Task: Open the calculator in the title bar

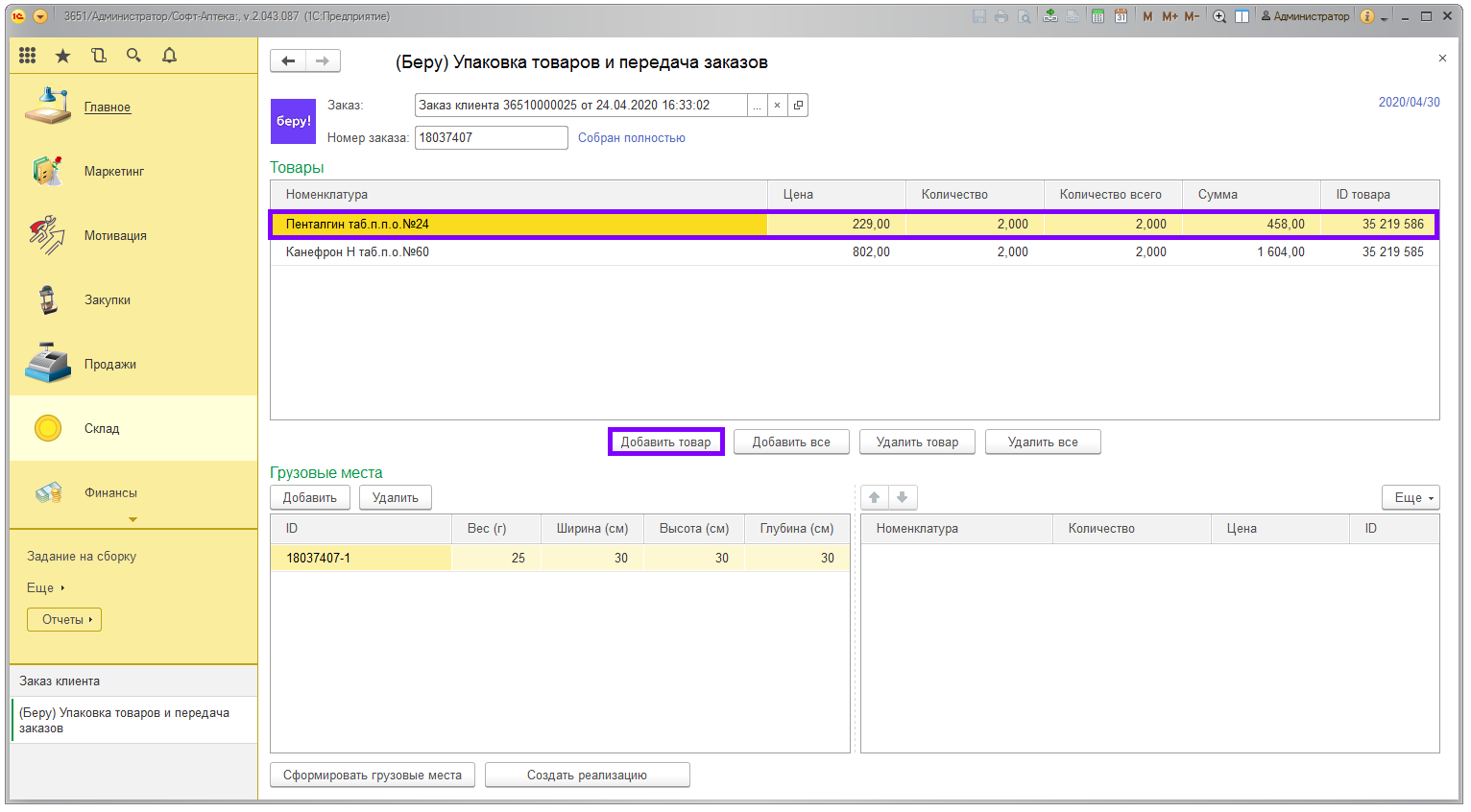Action: click(1097, 16)
